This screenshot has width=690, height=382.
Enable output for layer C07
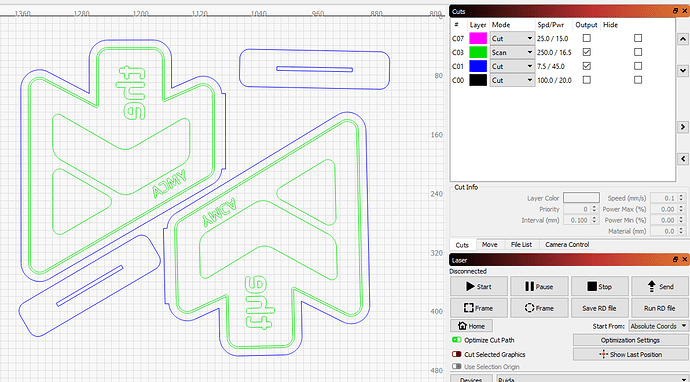click(x=587, y=38)
